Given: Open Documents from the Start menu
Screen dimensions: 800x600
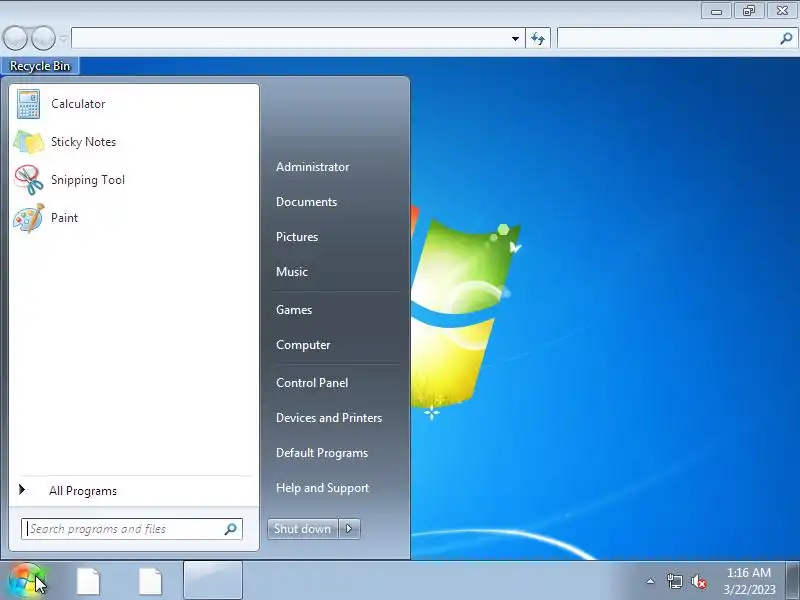Looking at the screenshot, I should [306, 202].
